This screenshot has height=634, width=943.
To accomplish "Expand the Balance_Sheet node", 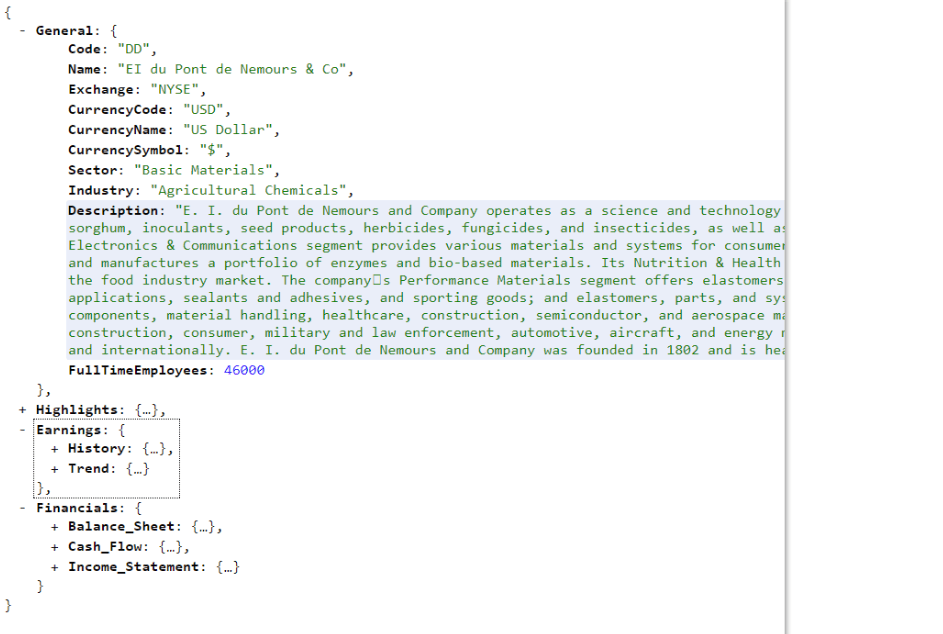I will 55,527.
